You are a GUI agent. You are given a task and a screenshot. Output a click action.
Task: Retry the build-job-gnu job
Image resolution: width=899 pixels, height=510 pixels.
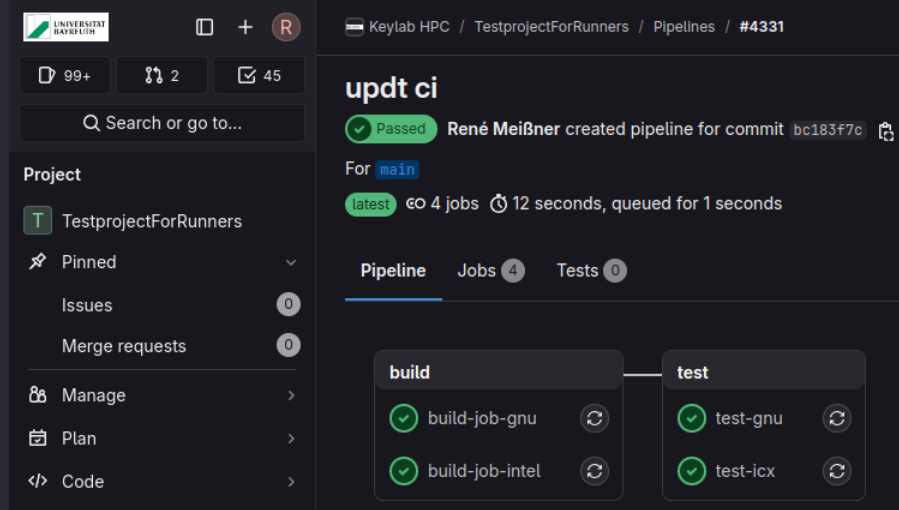[x=594, y=418]
